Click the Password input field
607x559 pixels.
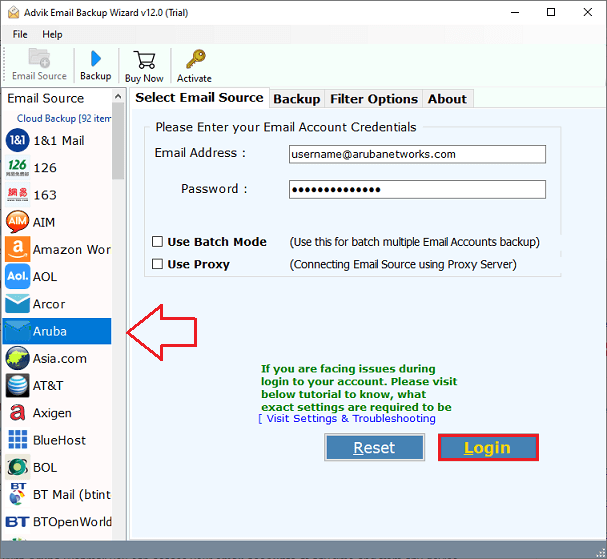pyautogui.click(x=417, y=189)
